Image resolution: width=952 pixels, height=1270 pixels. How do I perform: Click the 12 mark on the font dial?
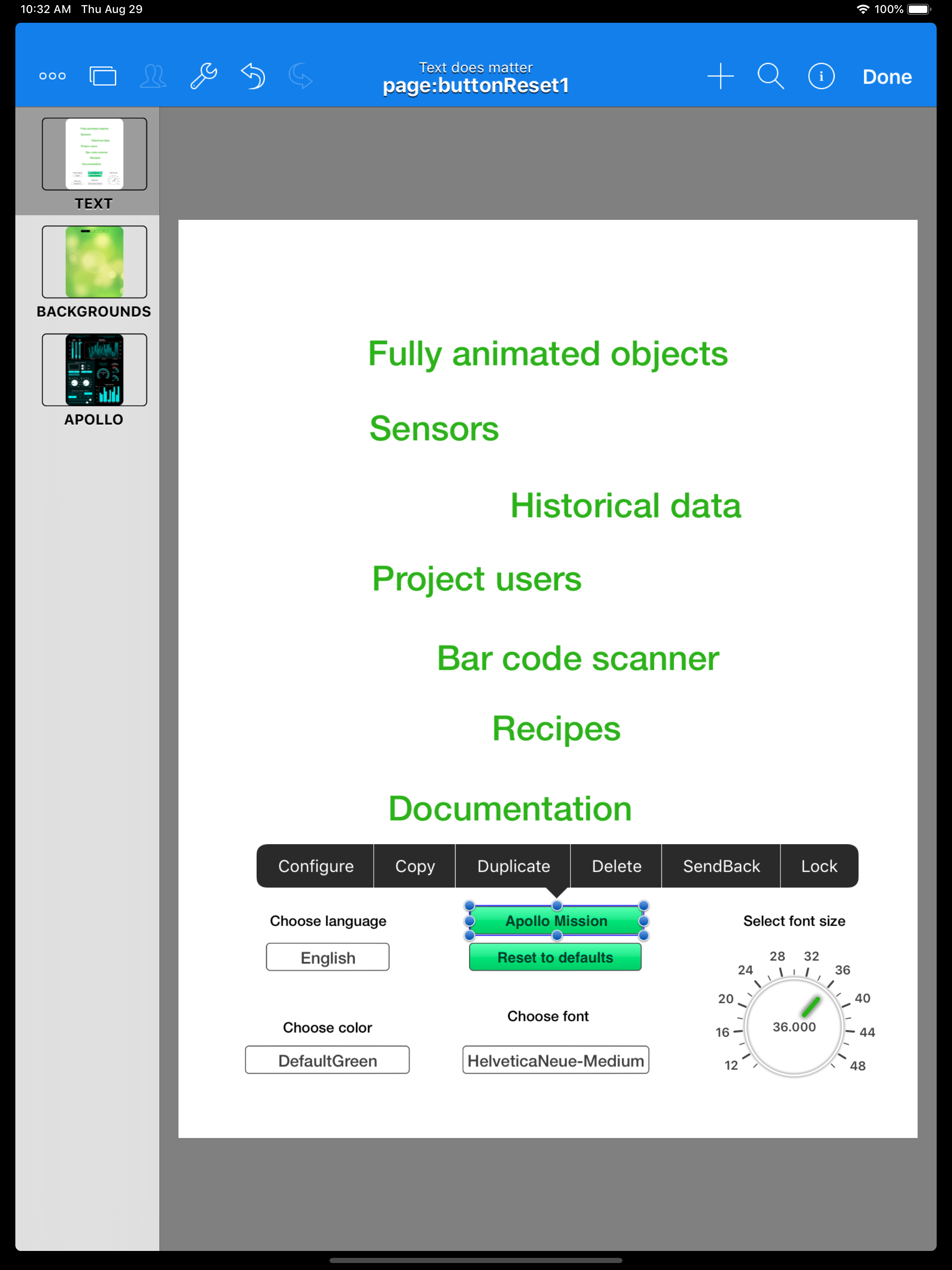[731, 1065]
